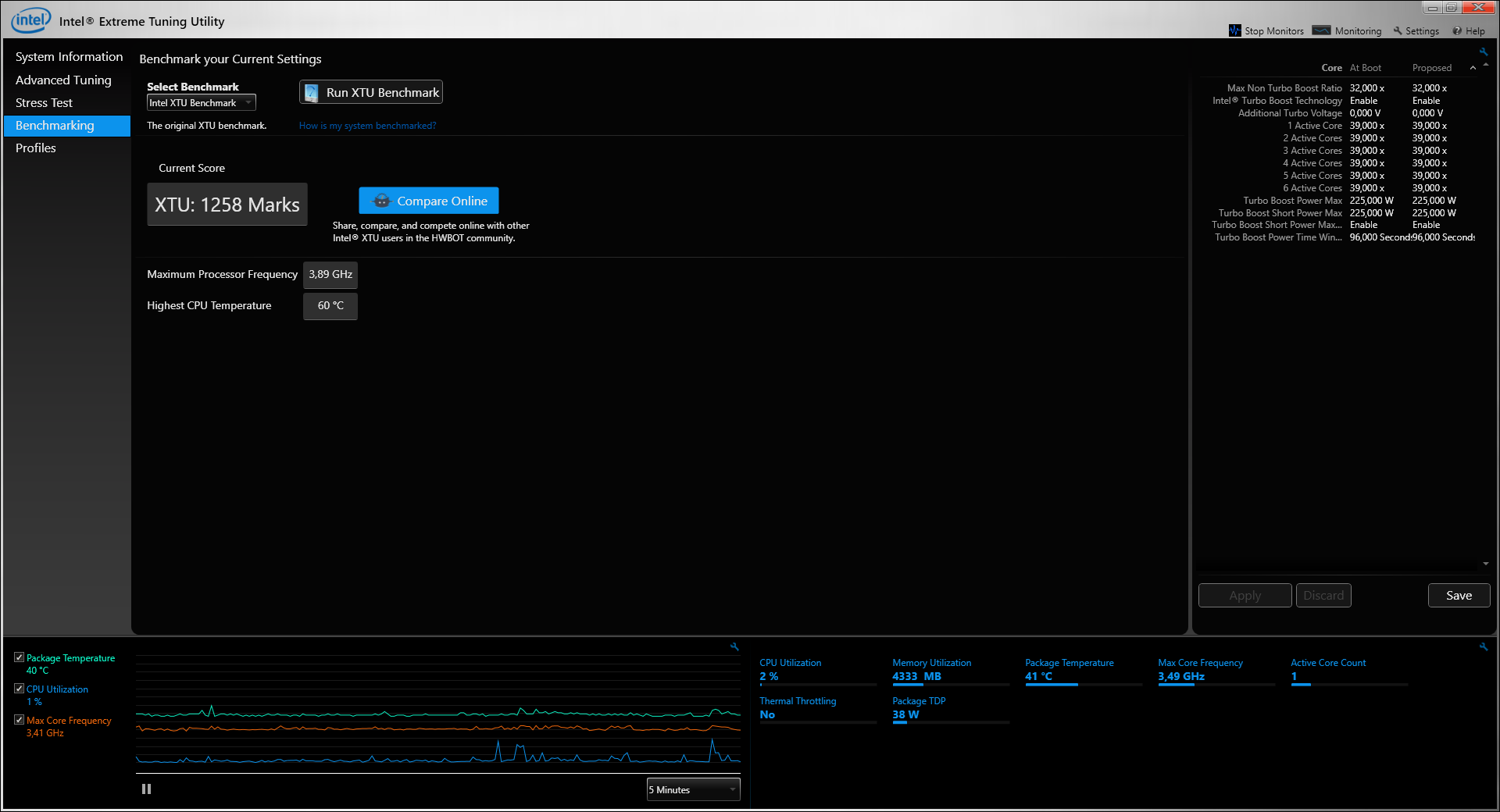
Task: Click the Stop Monitors waveform icon
Action: click(x=1234, y=30)
